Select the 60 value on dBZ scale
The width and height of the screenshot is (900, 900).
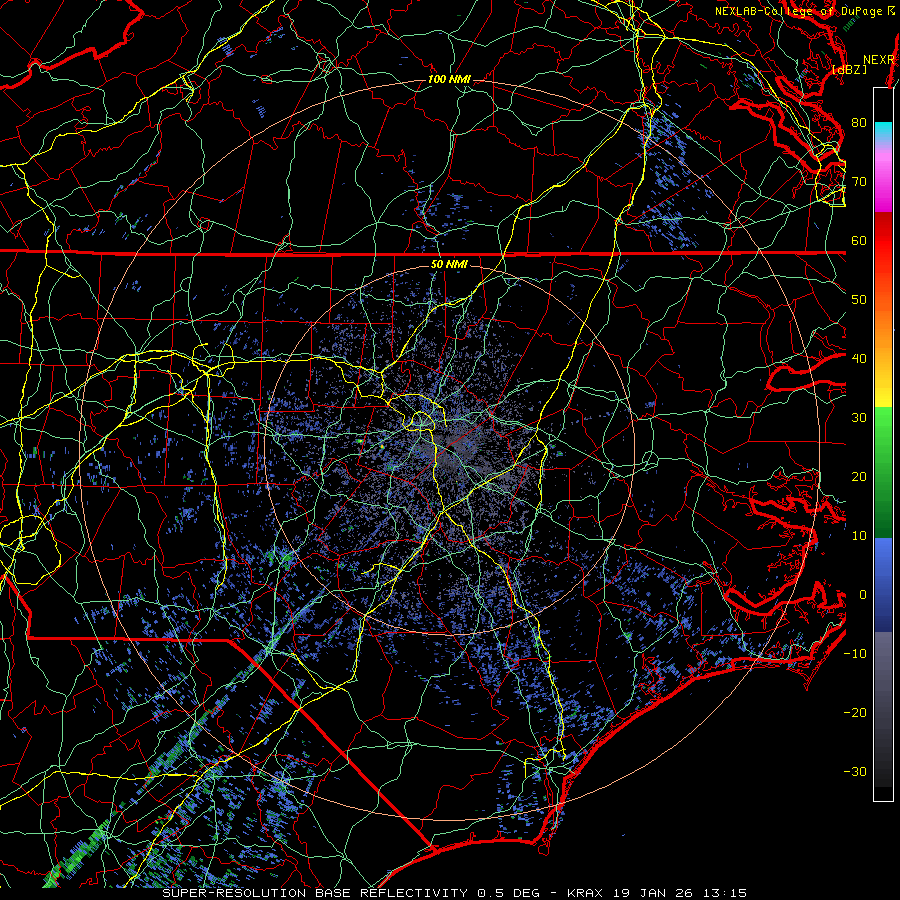pyautogui.click(x=859, y=240)
